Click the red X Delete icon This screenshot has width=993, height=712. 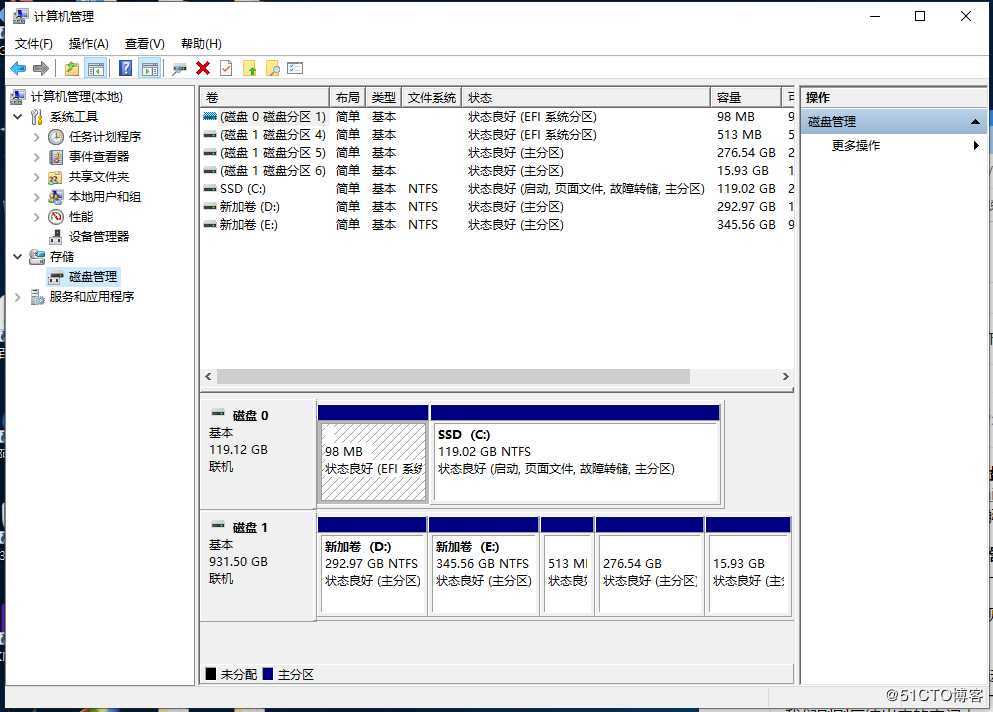point(203,68)
